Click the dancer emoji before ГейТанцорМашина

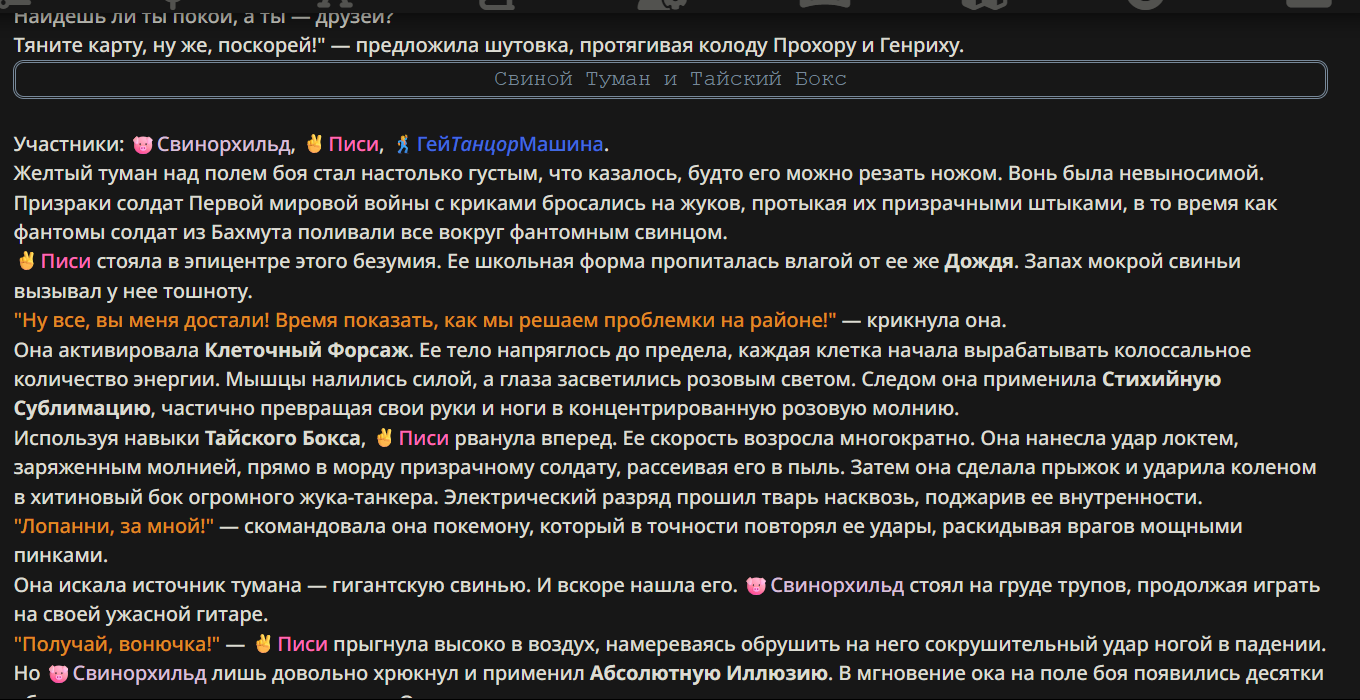pos(402,145)
